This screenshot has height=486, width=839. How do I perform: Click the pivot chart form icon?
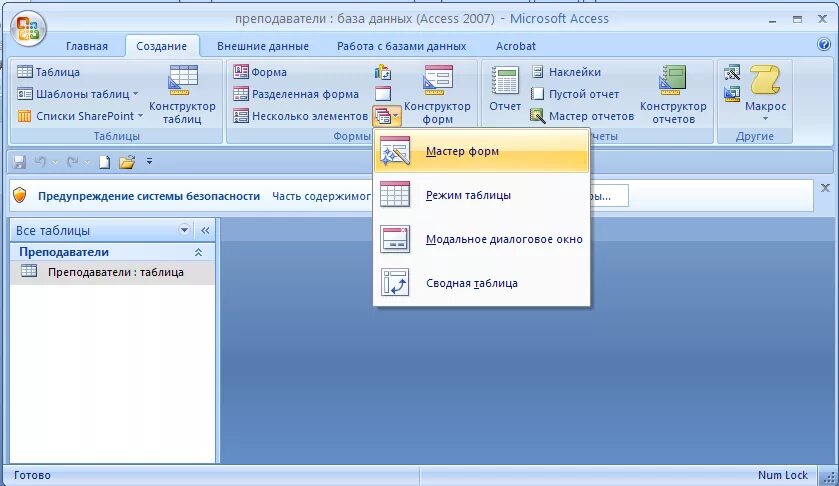click(x=383, y=72)
